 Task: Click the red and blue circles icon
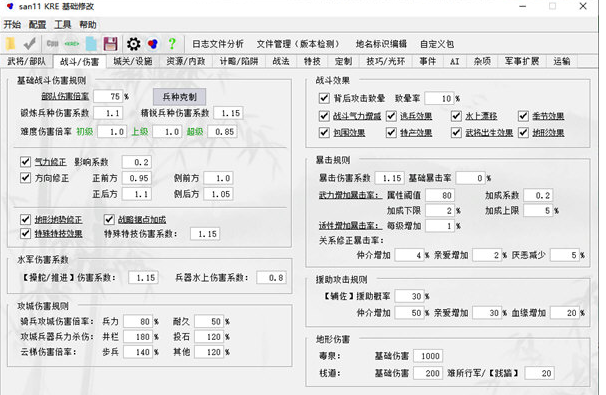tap(153, 44)
